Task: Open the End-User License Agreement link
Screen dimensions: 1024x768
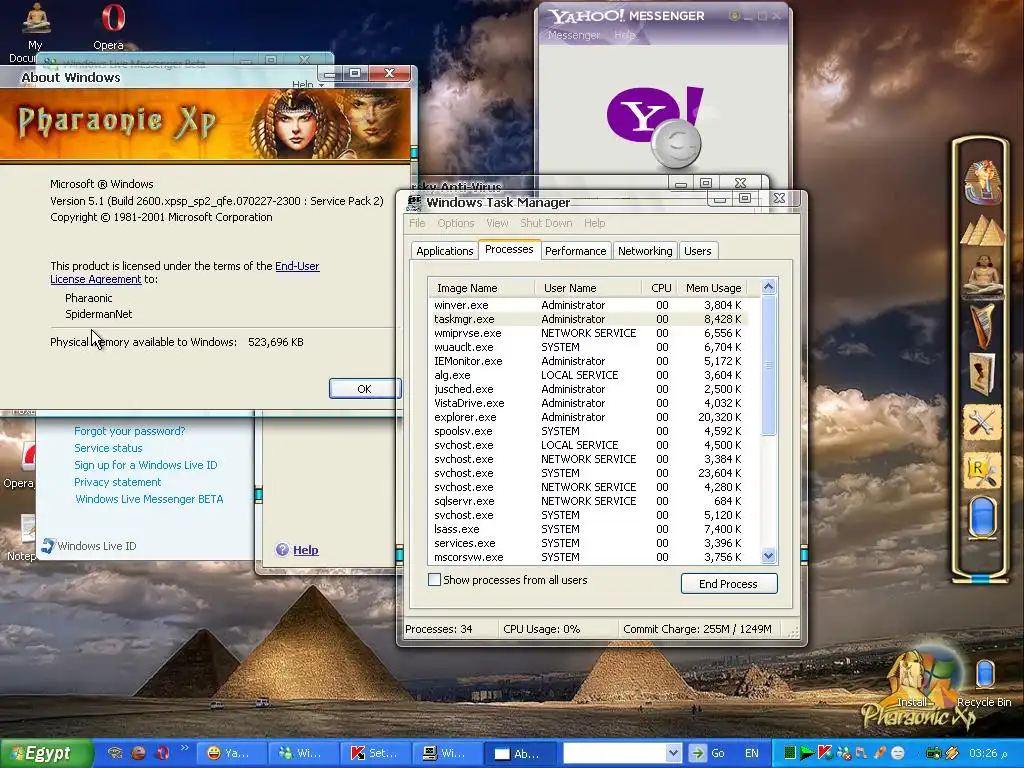Action: 185,272
